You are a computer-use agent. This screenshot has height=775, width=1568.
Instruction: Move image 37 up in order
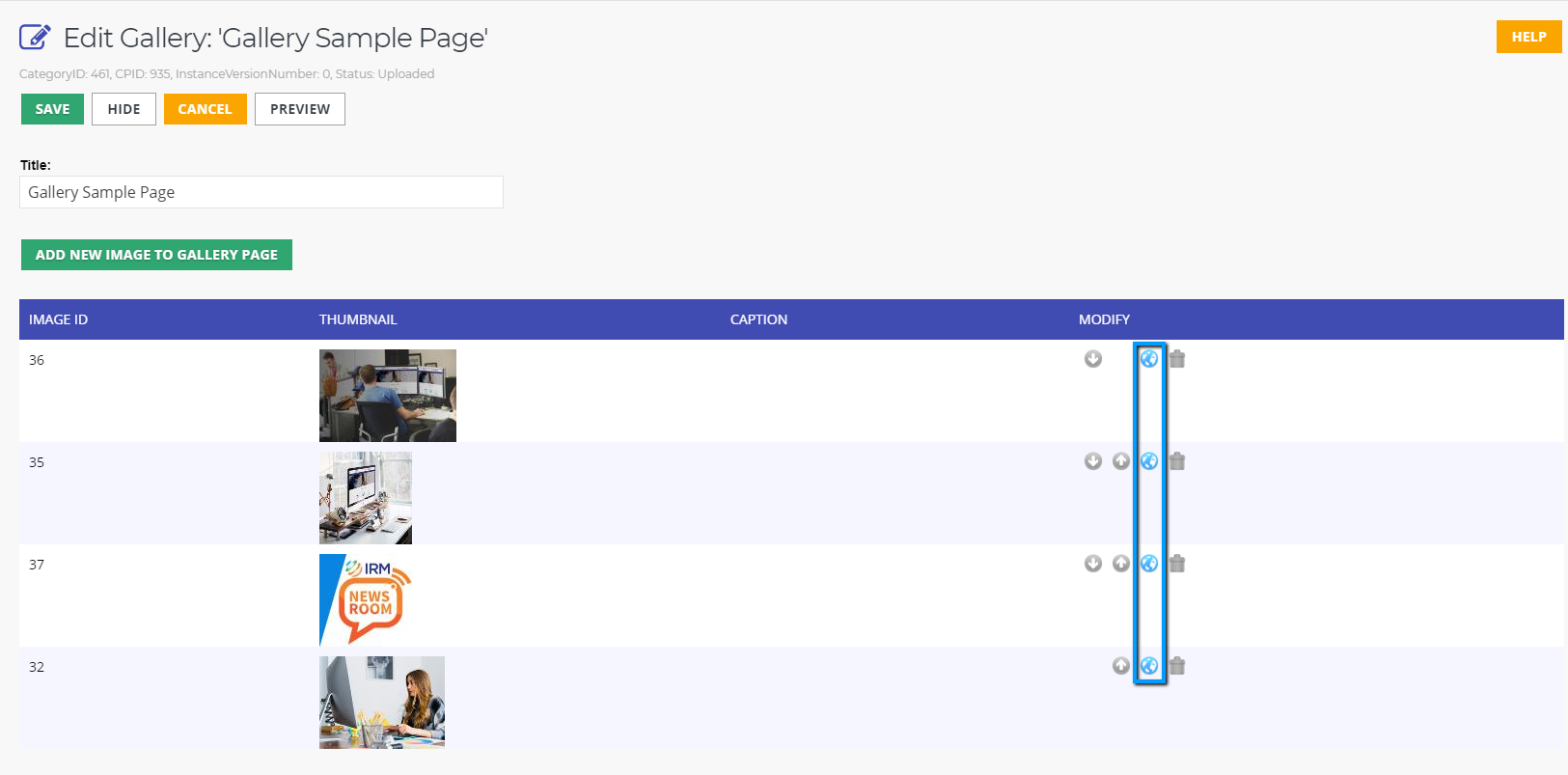[x=1120, y=564]
